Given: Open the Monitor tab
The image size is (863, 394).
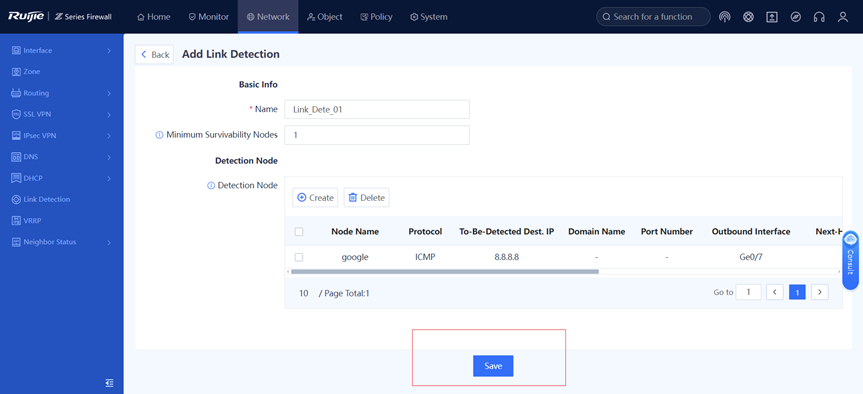Looking at the screenshot, I should (x=209, y=17).
